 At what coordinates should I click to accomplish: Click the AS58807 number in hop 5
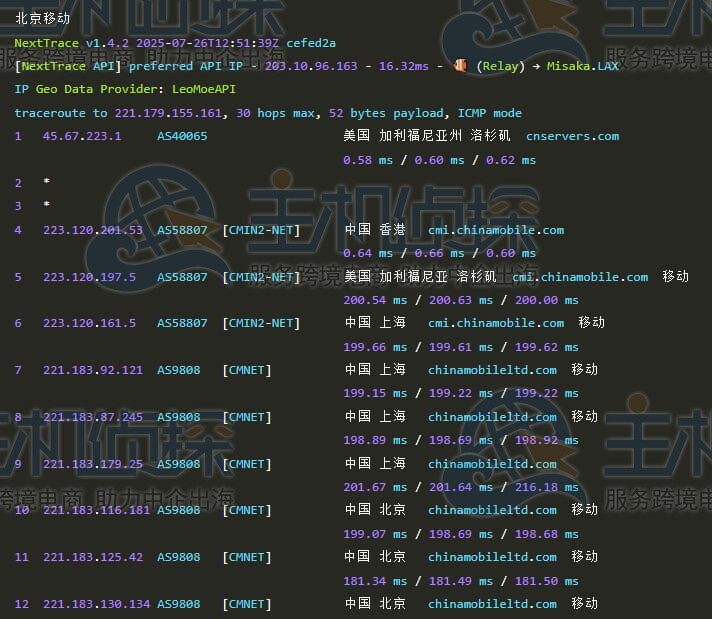[x=182, y=277]
